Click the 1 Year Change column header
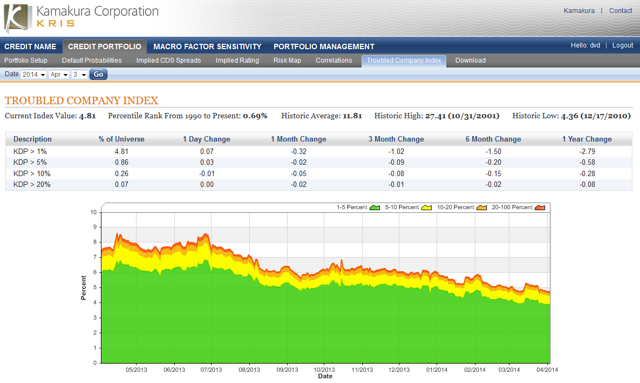This screenshot has width=640, height=383. (x=587, y=139)
